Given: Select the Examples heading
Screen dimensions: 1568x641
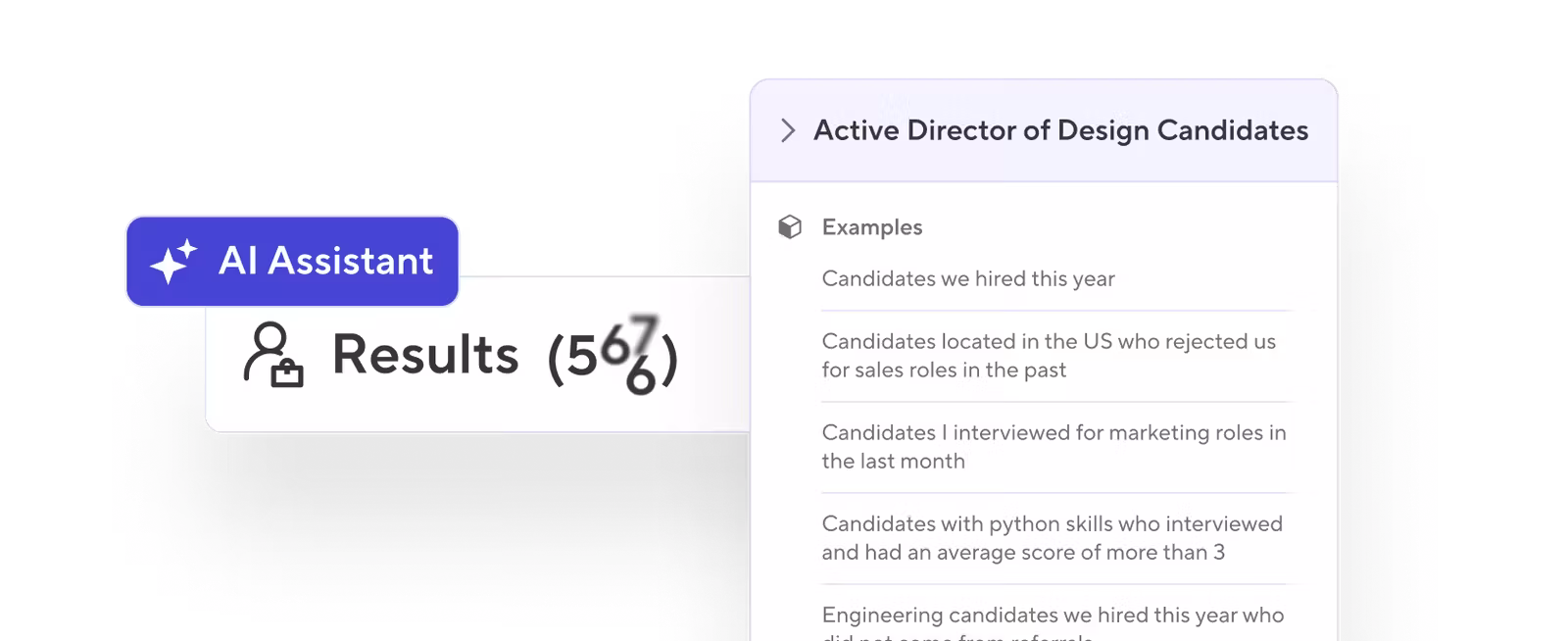Looking at the screenshot, I should (x=871, y=227).
